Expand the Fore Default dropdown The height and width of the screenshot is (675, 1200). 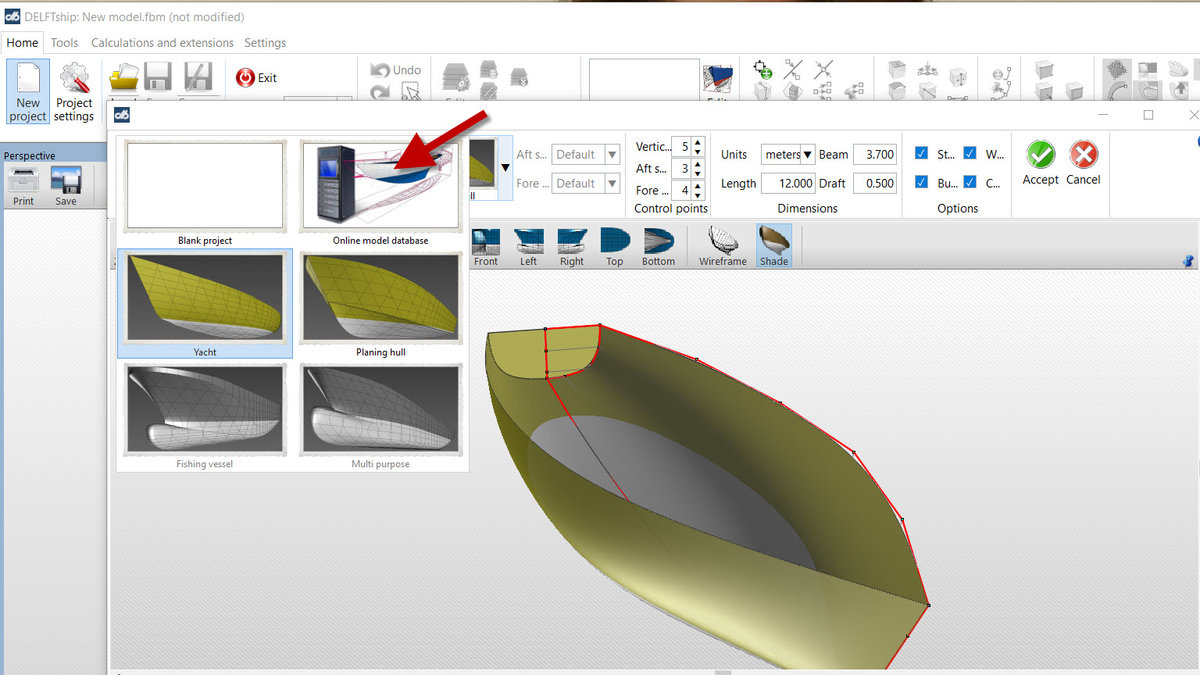(586, 184)
